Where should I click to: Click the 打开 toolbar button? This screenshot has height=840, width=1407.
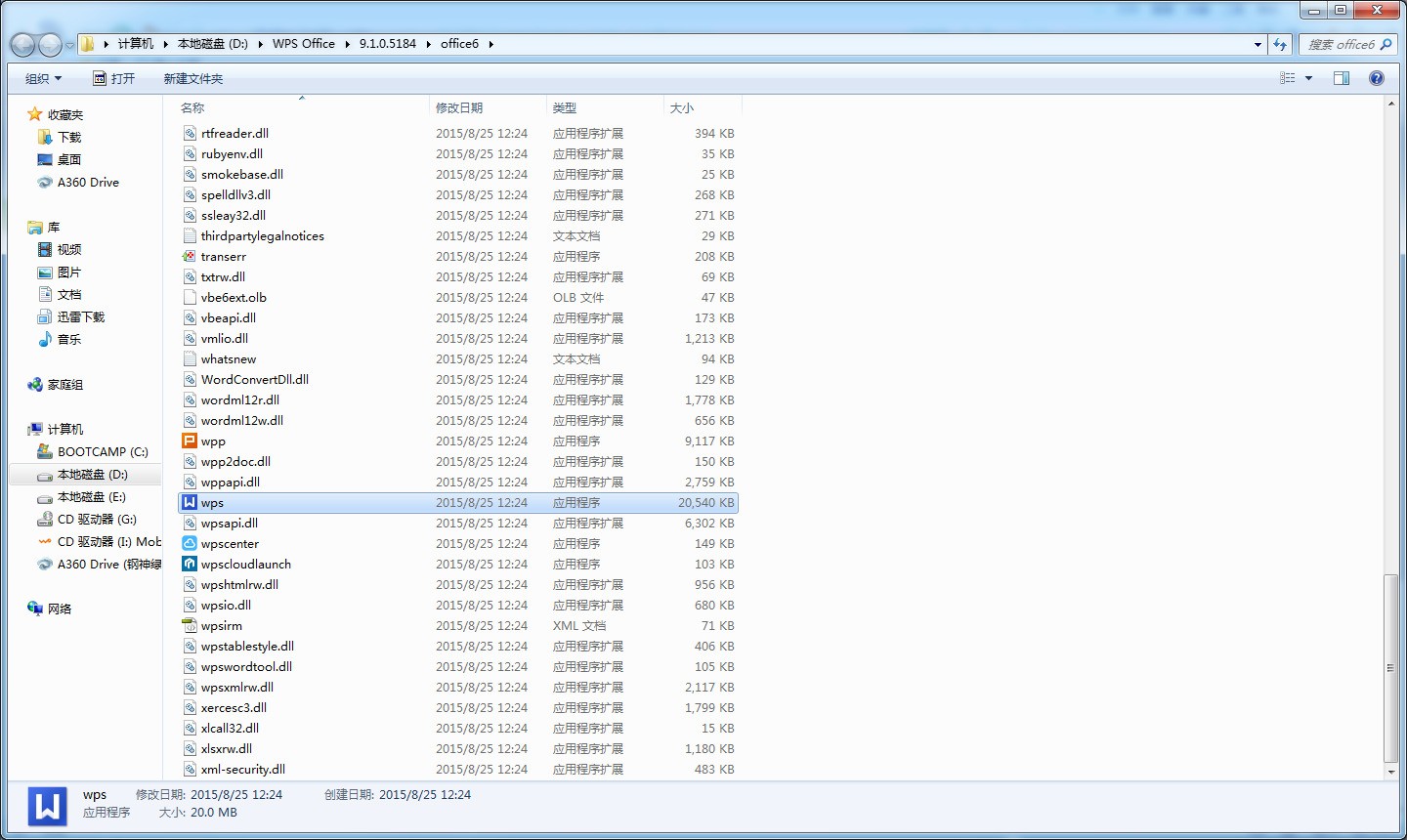point(113,78)
